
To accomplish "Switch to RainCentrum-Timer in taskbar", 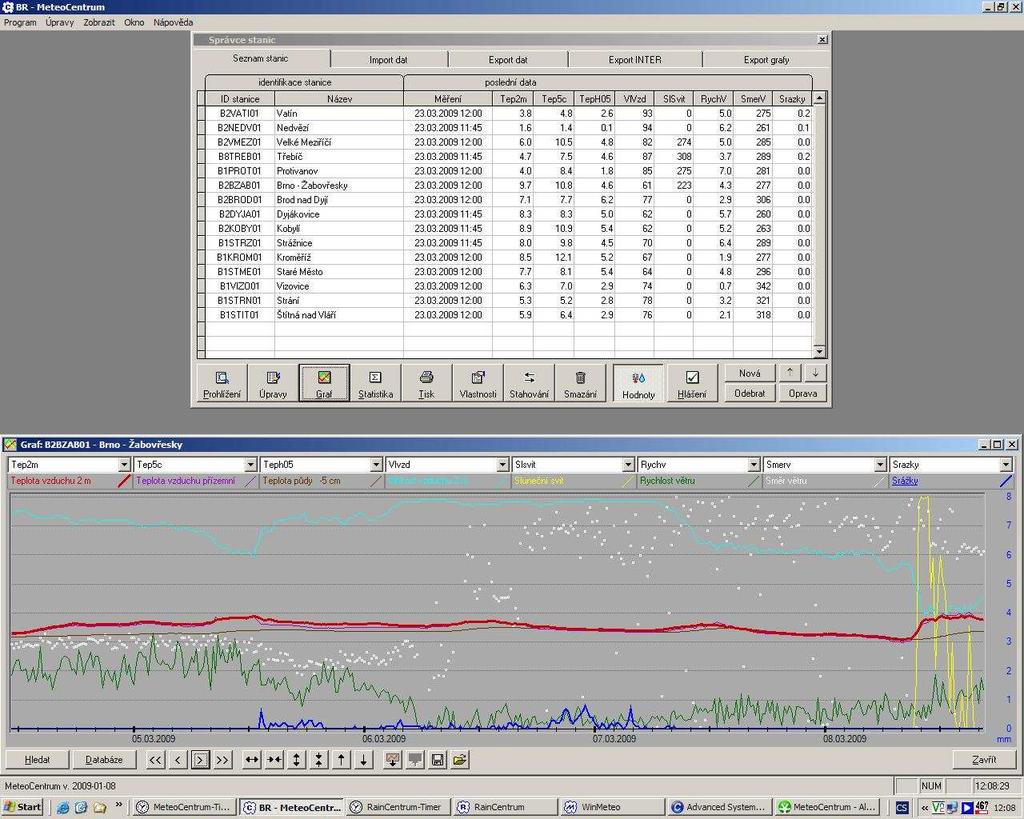I will (x=396, y=807).
